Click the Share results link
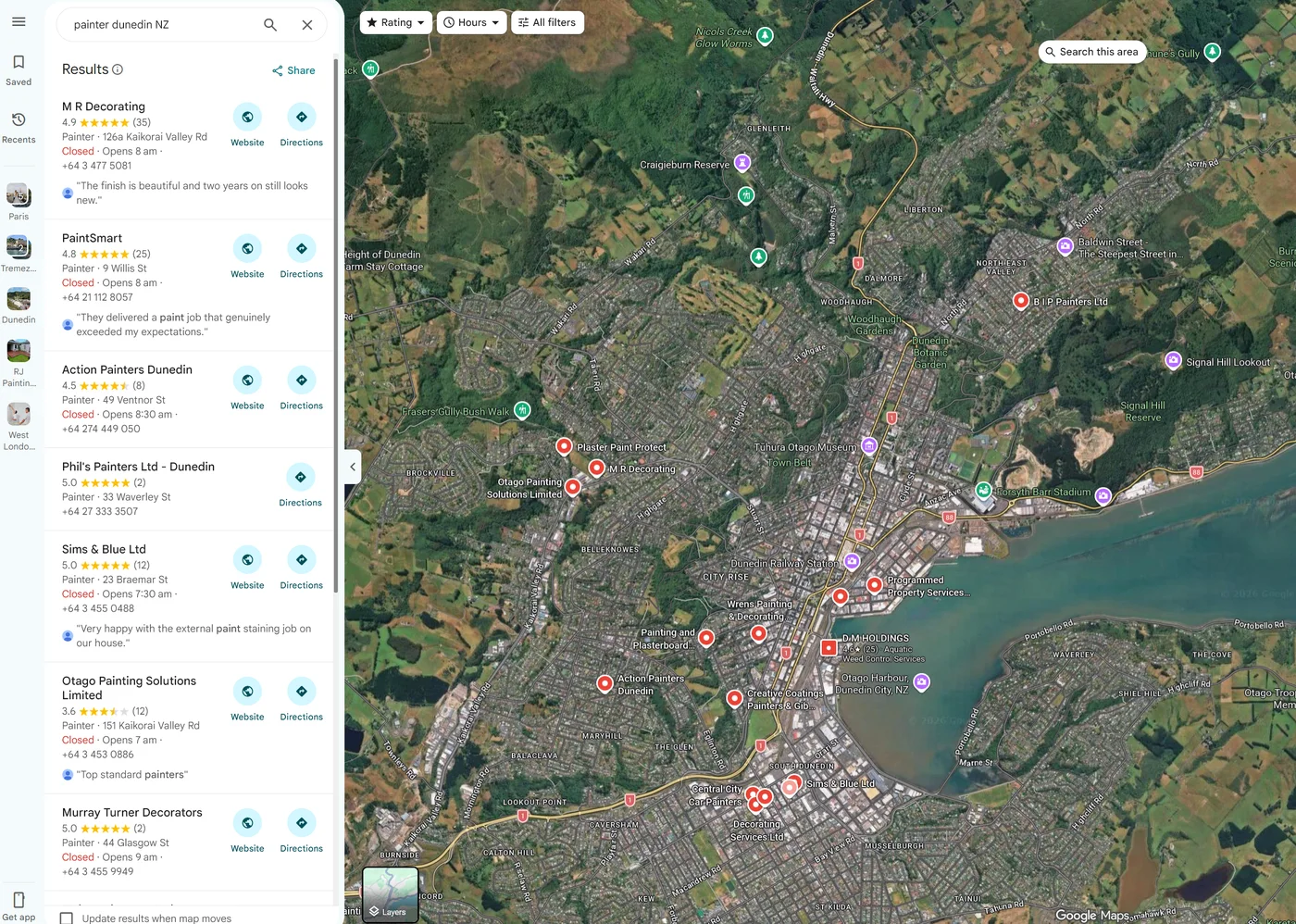The height and width of the screenshot is (924, 1296). tap(293, 70)
